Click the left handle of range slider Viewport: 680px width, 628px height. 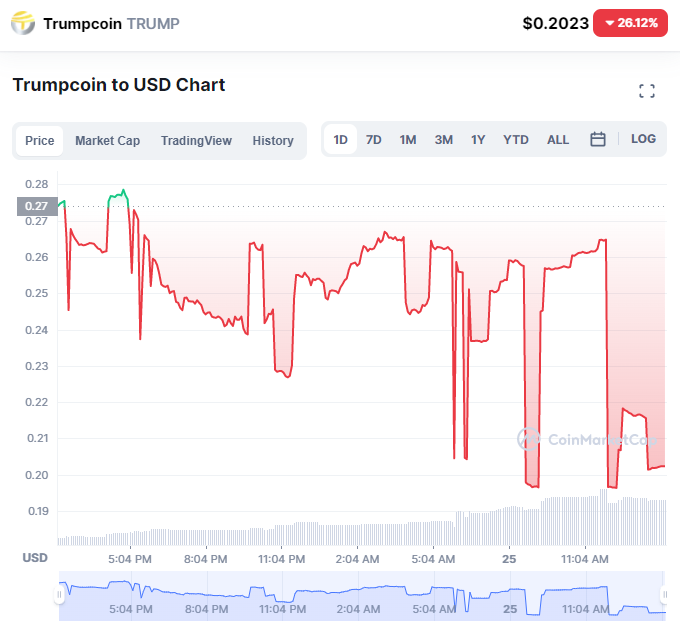pyautogui.click(x=59, y=595)
